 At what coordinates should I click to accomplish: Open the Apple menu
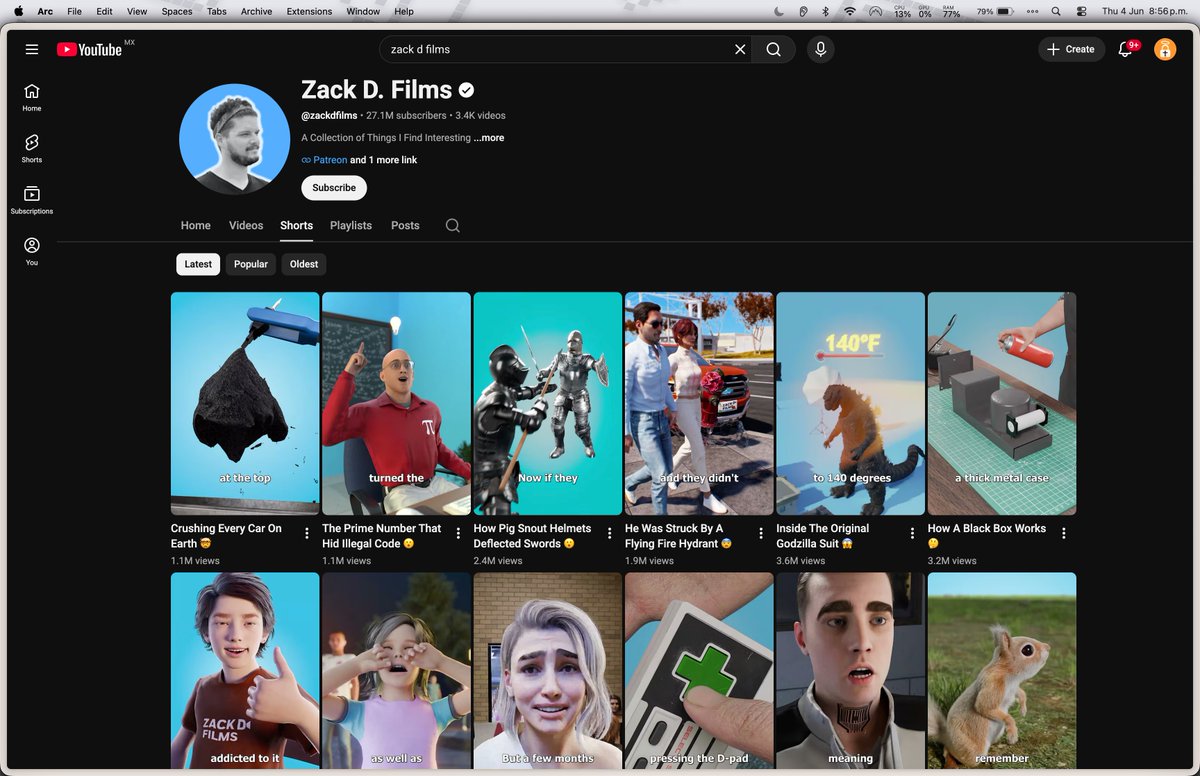click(x=18, y=11)
